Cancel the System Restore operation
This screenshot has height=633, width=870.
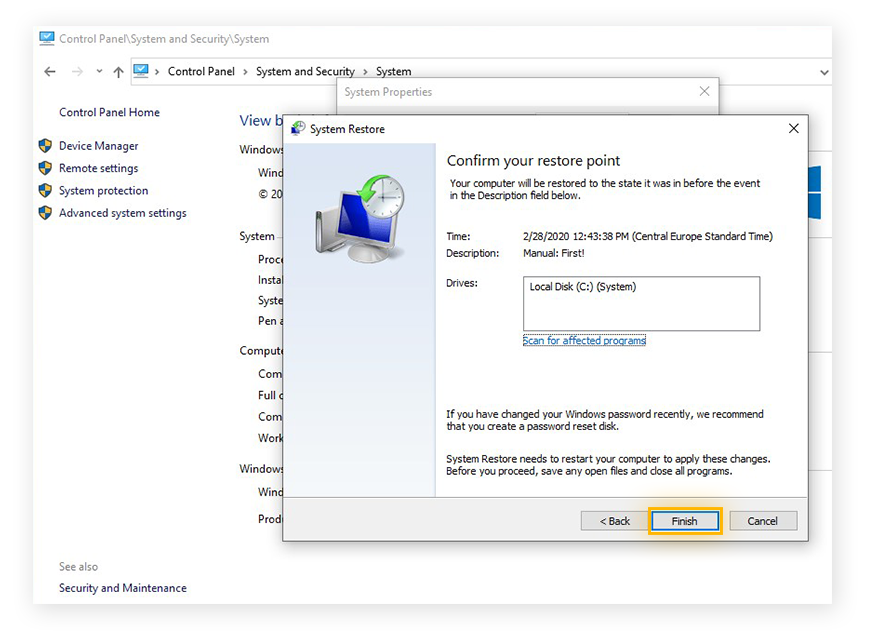pos(762,520)
